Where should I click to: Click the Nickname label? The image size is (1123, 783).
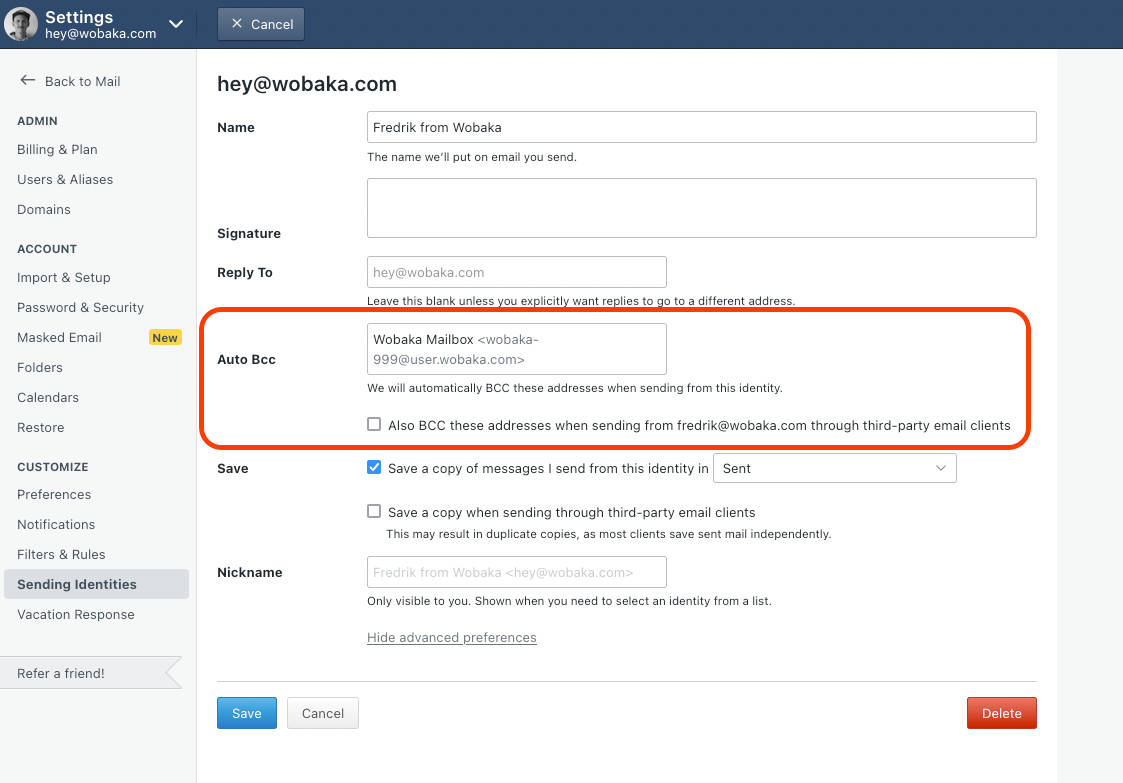(249, 572)
